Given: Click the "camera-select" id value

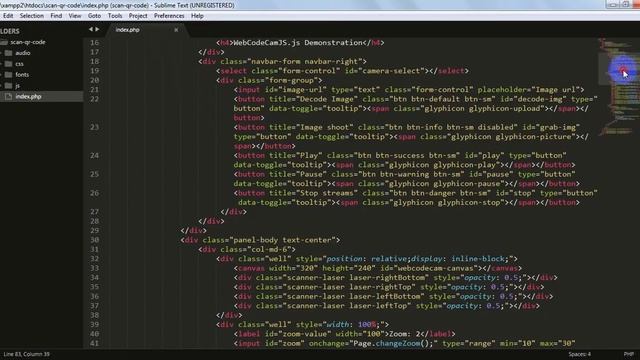Looking at the screenshot, I should coord(391,71).
